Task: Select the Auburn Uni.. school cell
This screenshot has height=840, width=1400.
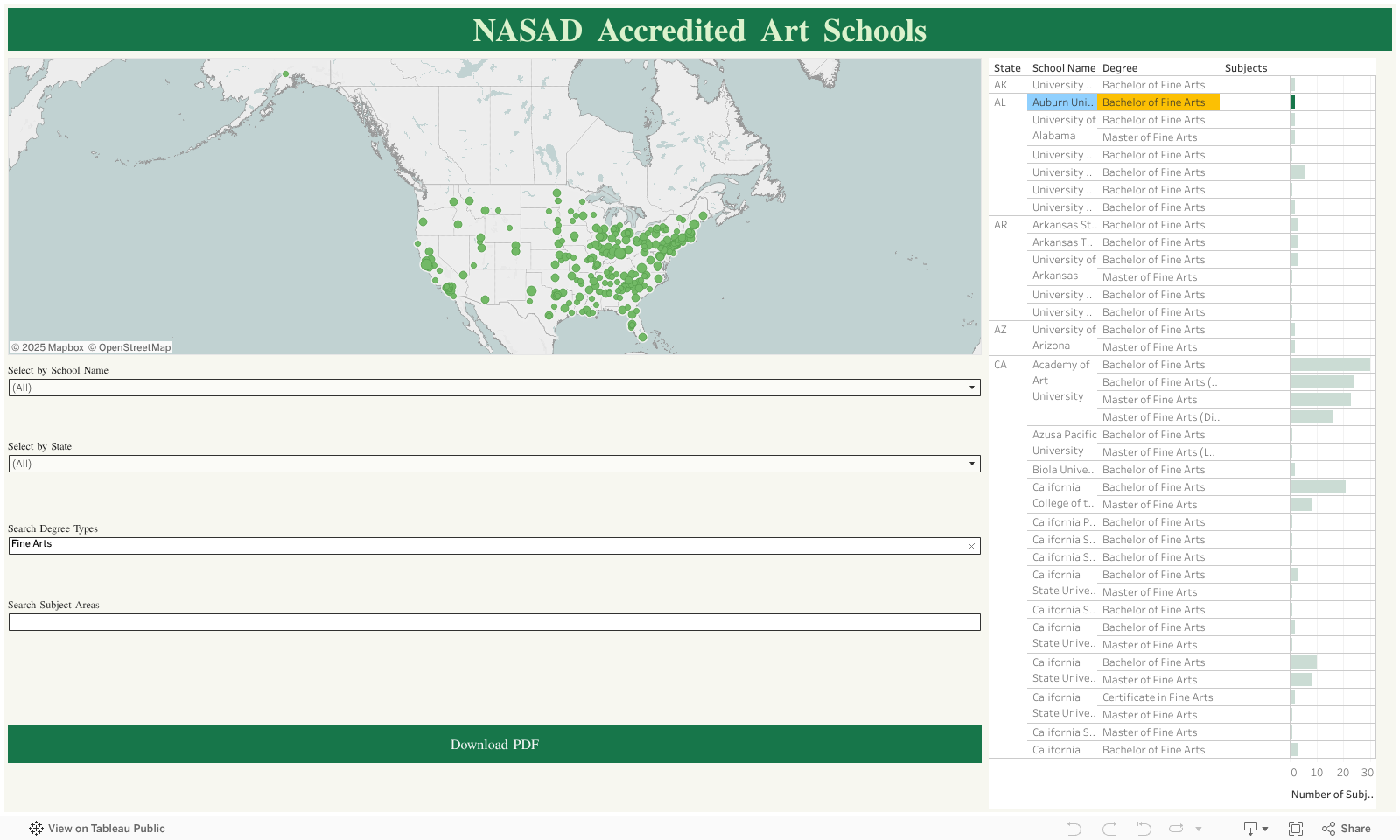Action: tap(1062, 102)
